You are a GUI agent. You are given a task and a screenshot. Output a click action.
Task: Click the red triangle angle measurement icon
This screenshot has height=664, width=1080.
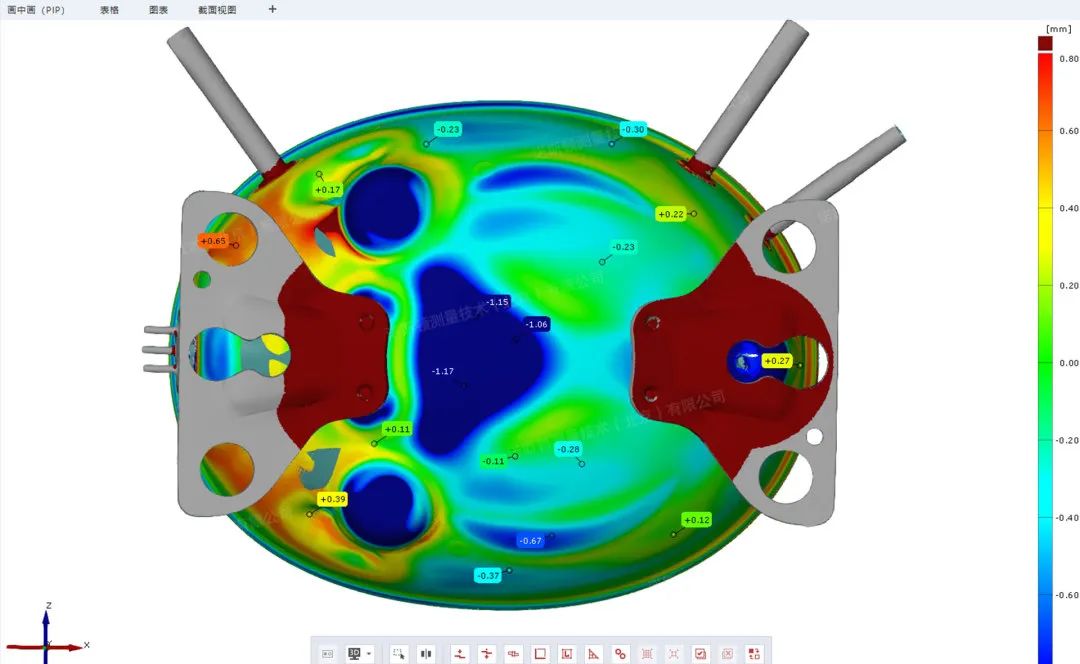[x=594, y=654]
